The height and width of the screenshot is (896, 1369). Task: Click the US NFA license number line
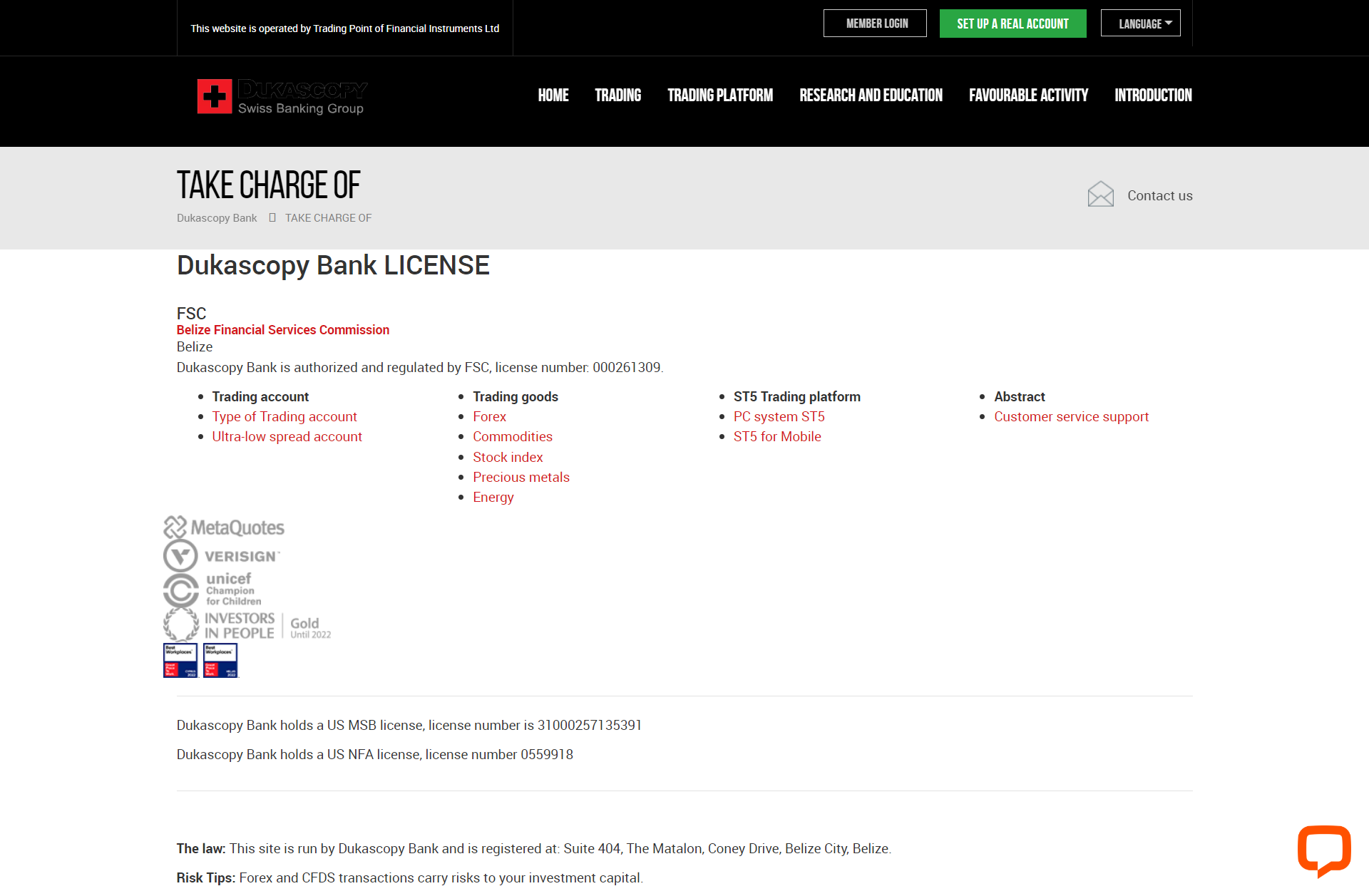[375, 754]
